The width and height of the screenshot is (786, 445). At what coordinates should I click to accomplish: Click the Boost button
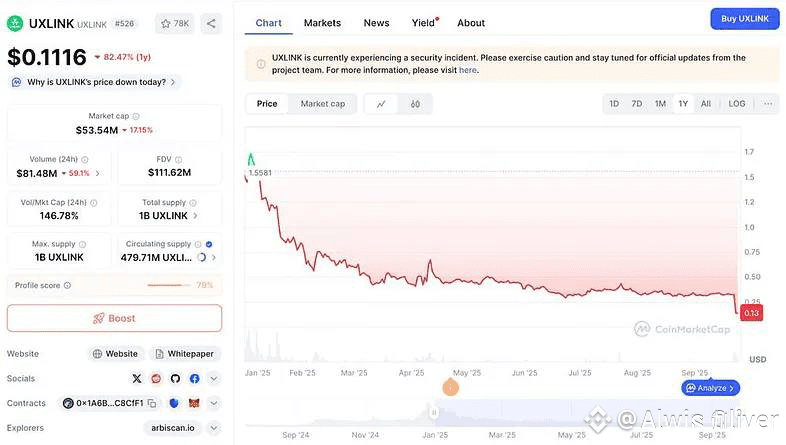114,318
